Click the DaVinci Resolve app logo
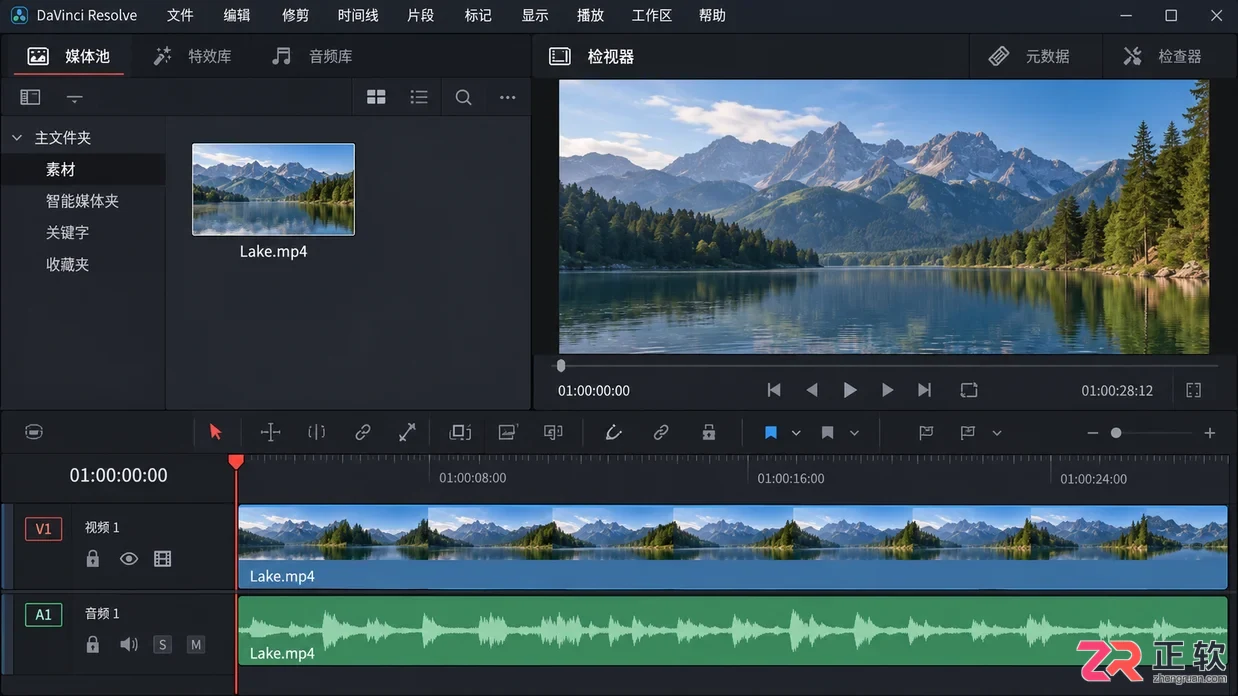The width and height of the screenshot is (1238, 696). [19, 15]
